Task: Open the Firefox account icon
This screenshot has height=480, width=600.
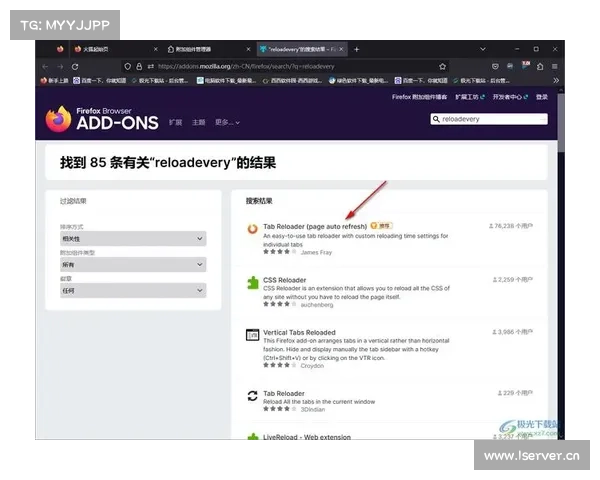Action: tap(510, 67)
